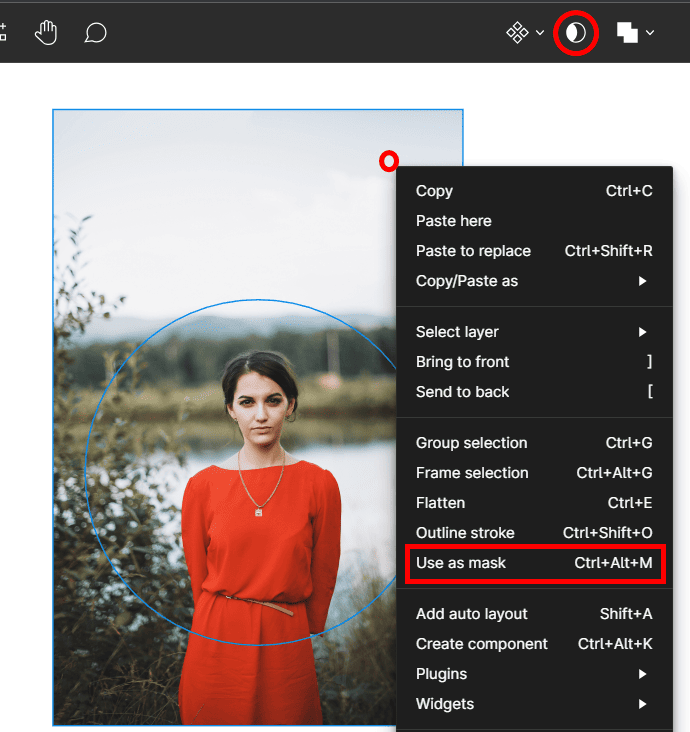
Task: Select Paste here menu entry
Action: click(454, 221)
